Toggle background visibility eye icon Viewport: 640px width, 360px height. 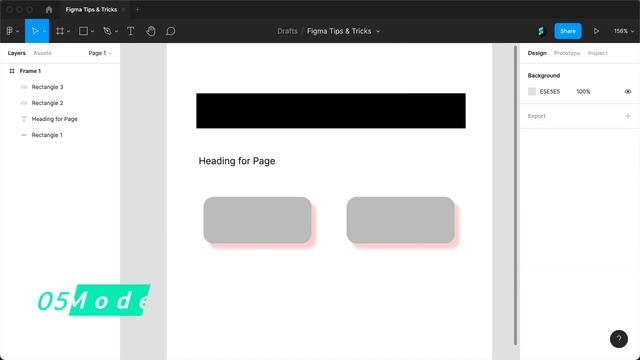pyautogui.click(x=628, y=91)
